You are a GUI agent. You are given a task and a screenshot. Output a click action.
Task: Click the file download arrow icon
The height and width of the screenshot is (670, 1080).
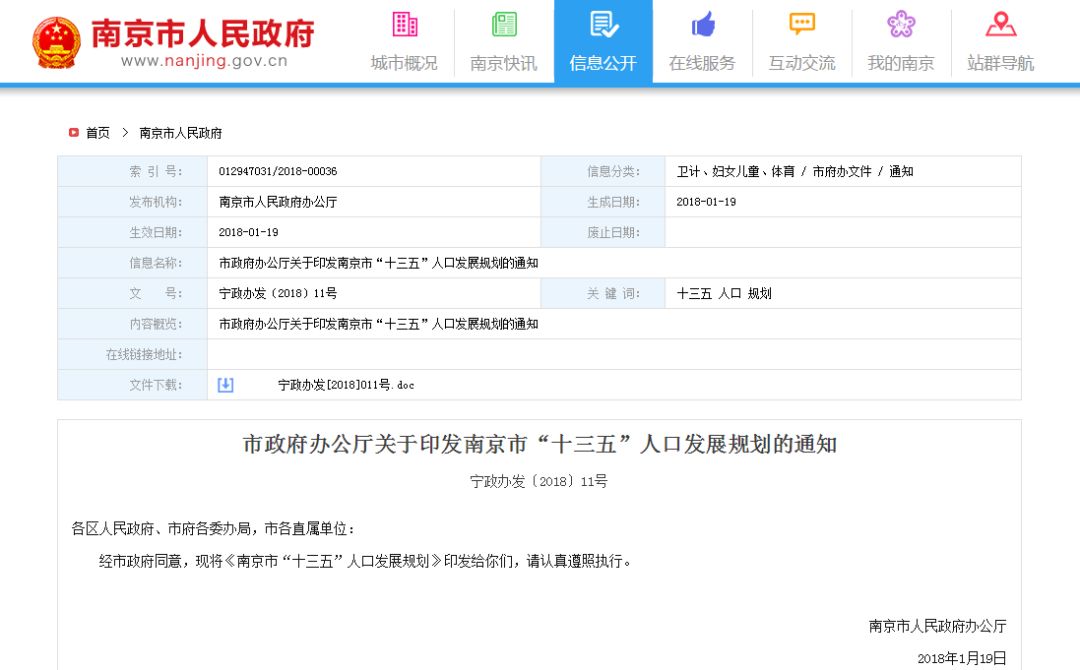225,385
